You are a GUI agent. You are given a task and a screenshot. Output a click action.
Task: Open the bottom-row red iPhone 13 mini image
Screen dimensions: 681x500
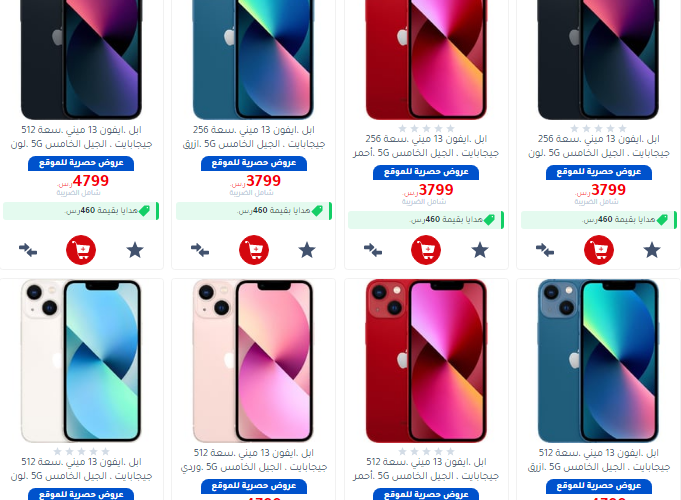tap(426, 361)
